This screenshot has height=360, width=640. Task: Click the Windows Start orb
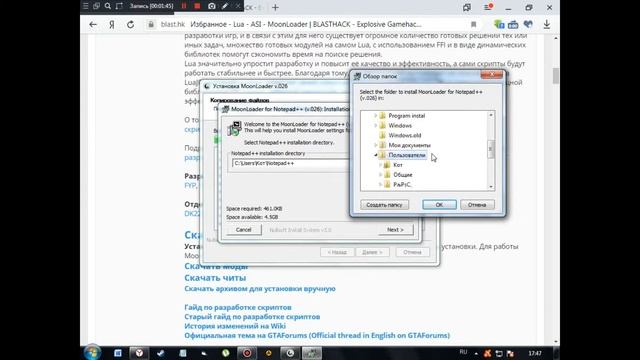click(x=92, y=353)
